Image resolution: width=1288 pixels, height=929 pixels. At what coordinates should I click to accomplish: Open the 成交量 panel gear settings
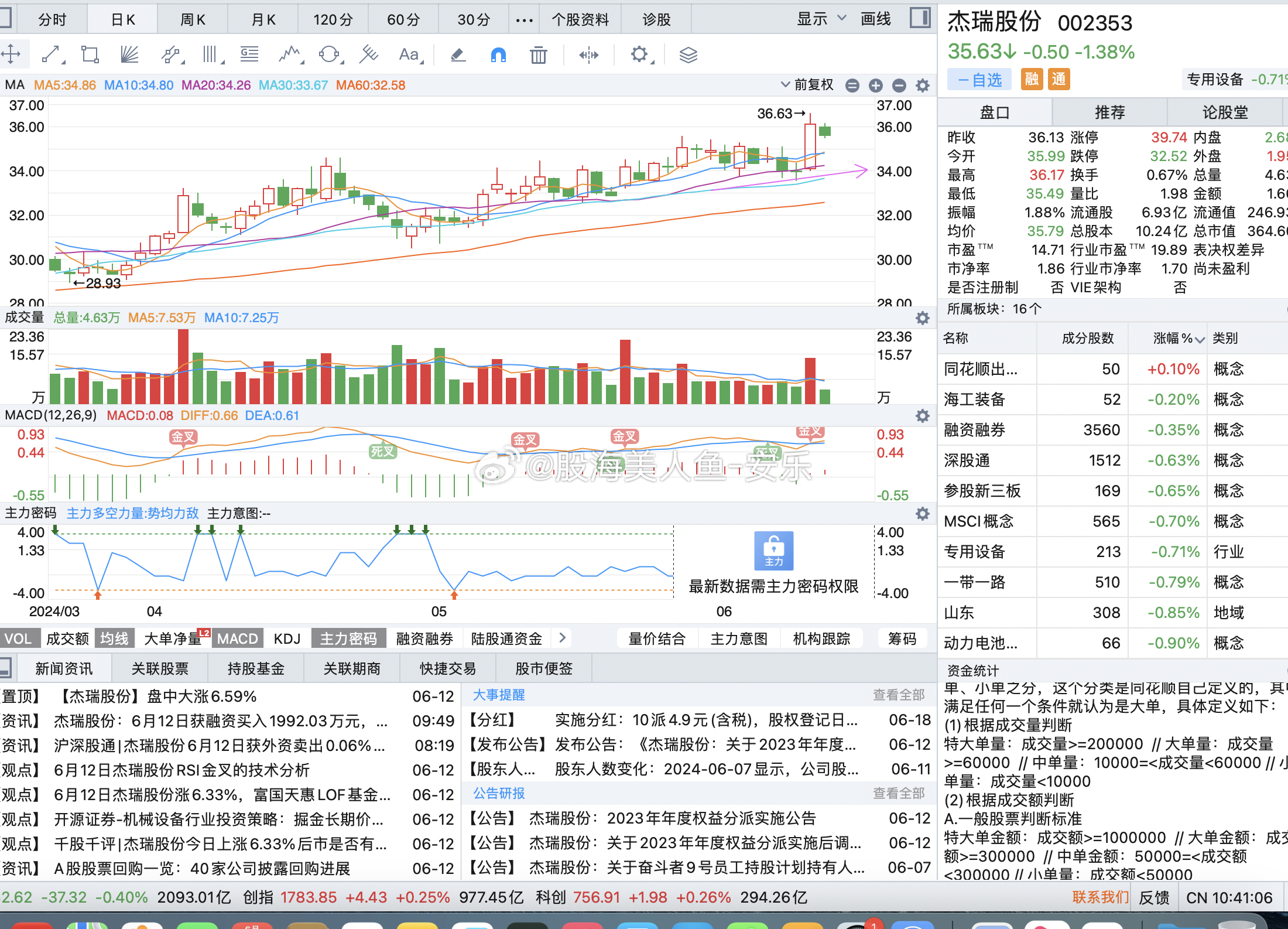coord(923,318)
